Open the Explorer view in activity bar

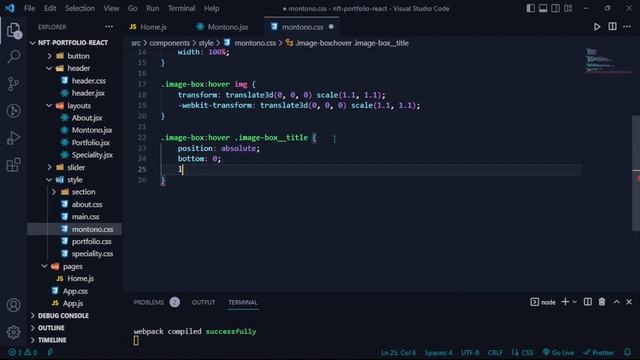[x=13, y=30]
